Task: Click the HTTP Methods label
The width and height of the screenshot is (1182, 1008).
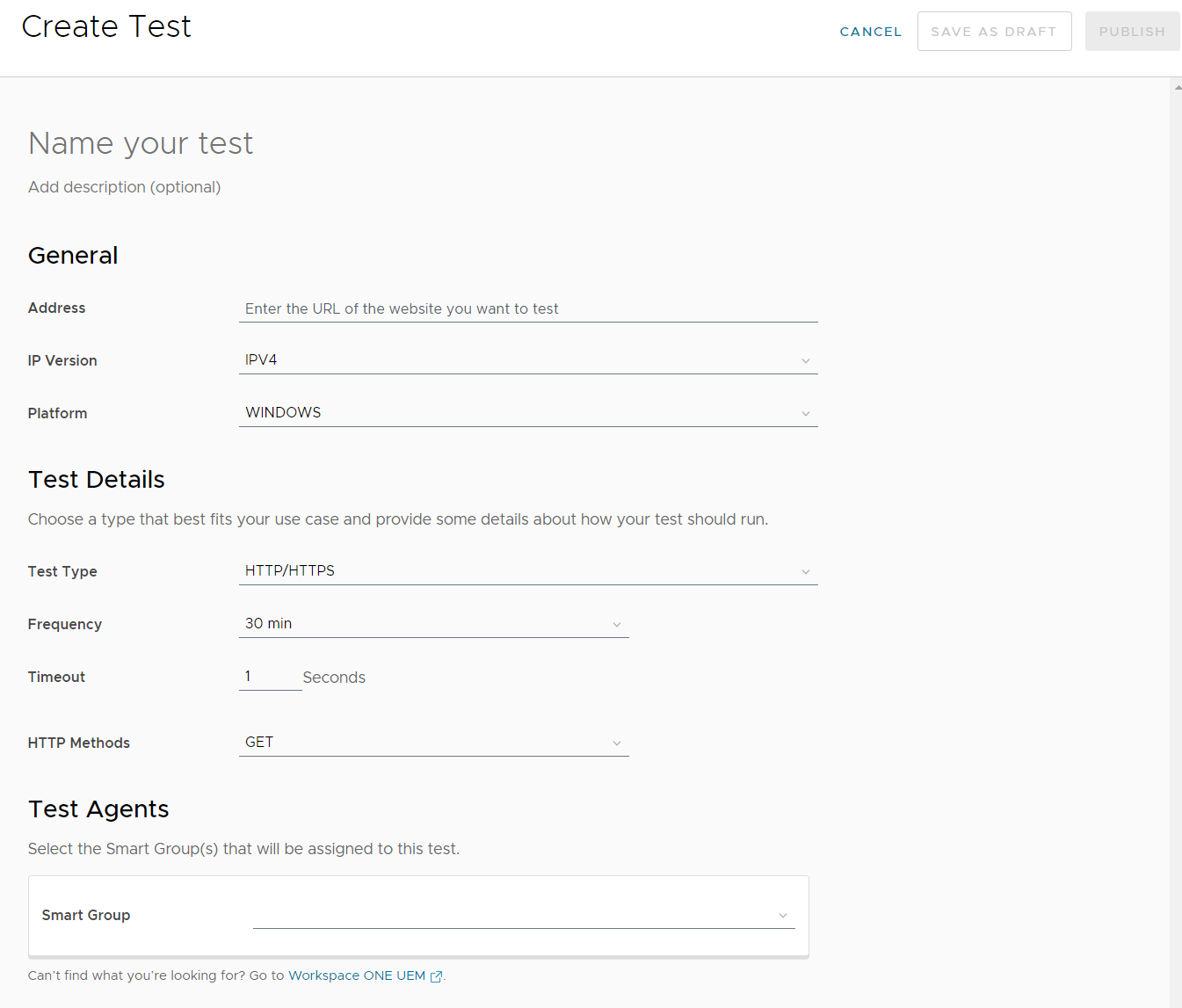Action: [x=79, y=743]
